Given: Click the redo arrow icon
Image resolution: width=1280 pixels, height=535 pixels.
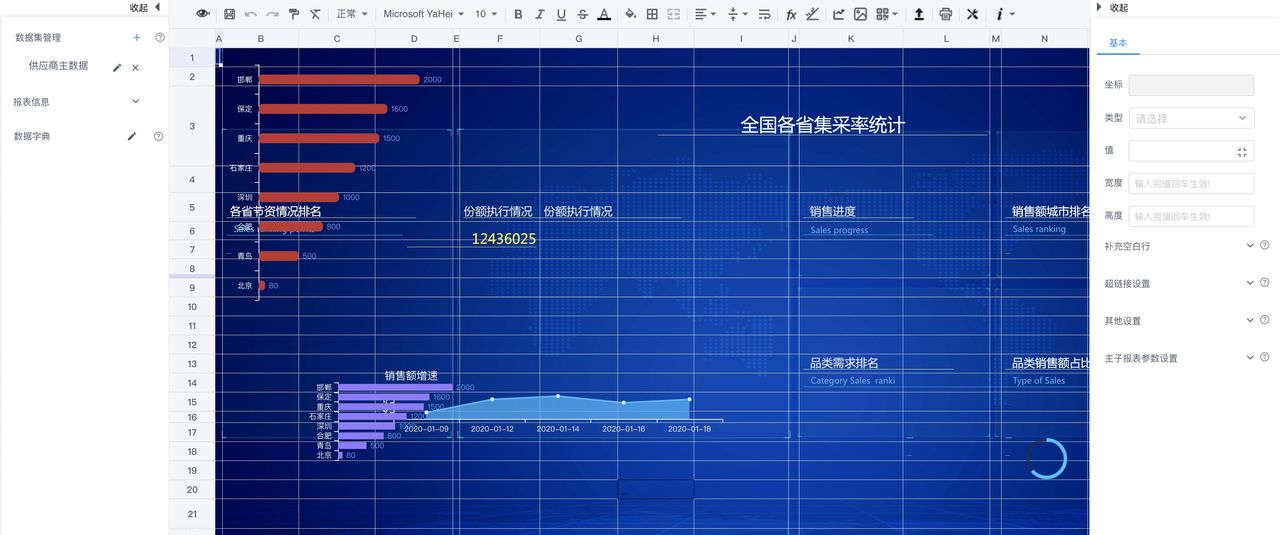Looking at the screenshot, I should coord(272,14).
